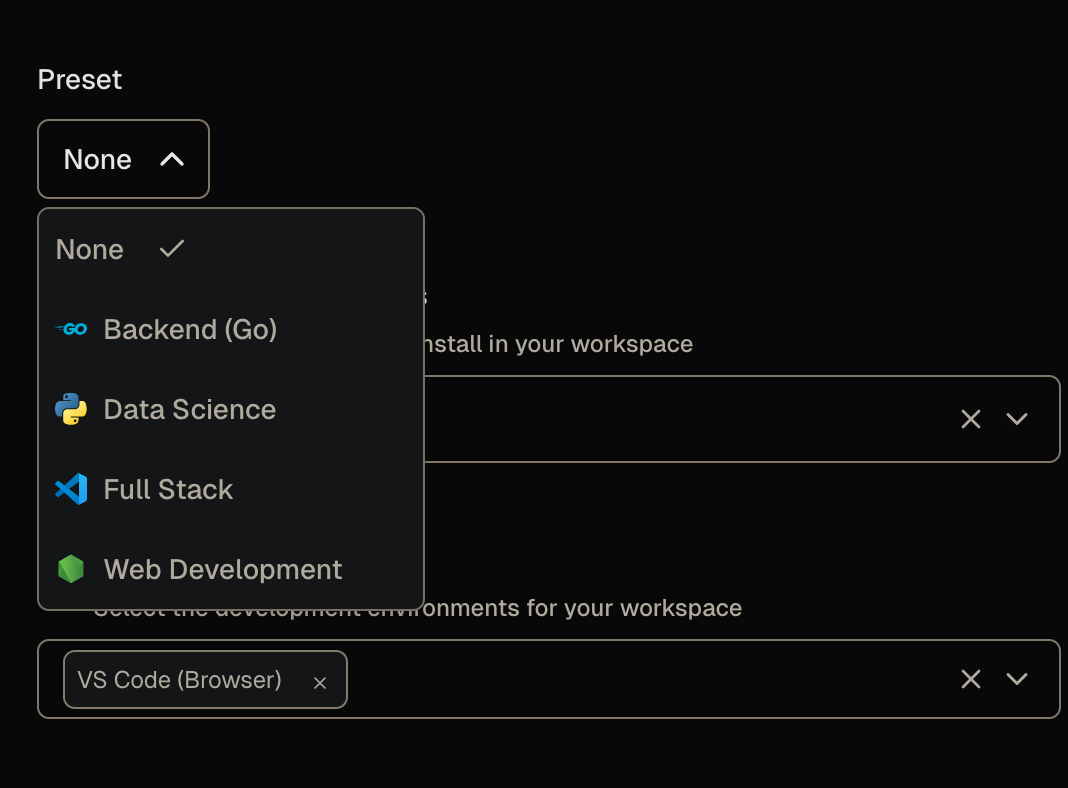Focus the development environments multi-select field
Image resolution: width=1068 pixels, height=788 pixels.
[x=549, y=679]
